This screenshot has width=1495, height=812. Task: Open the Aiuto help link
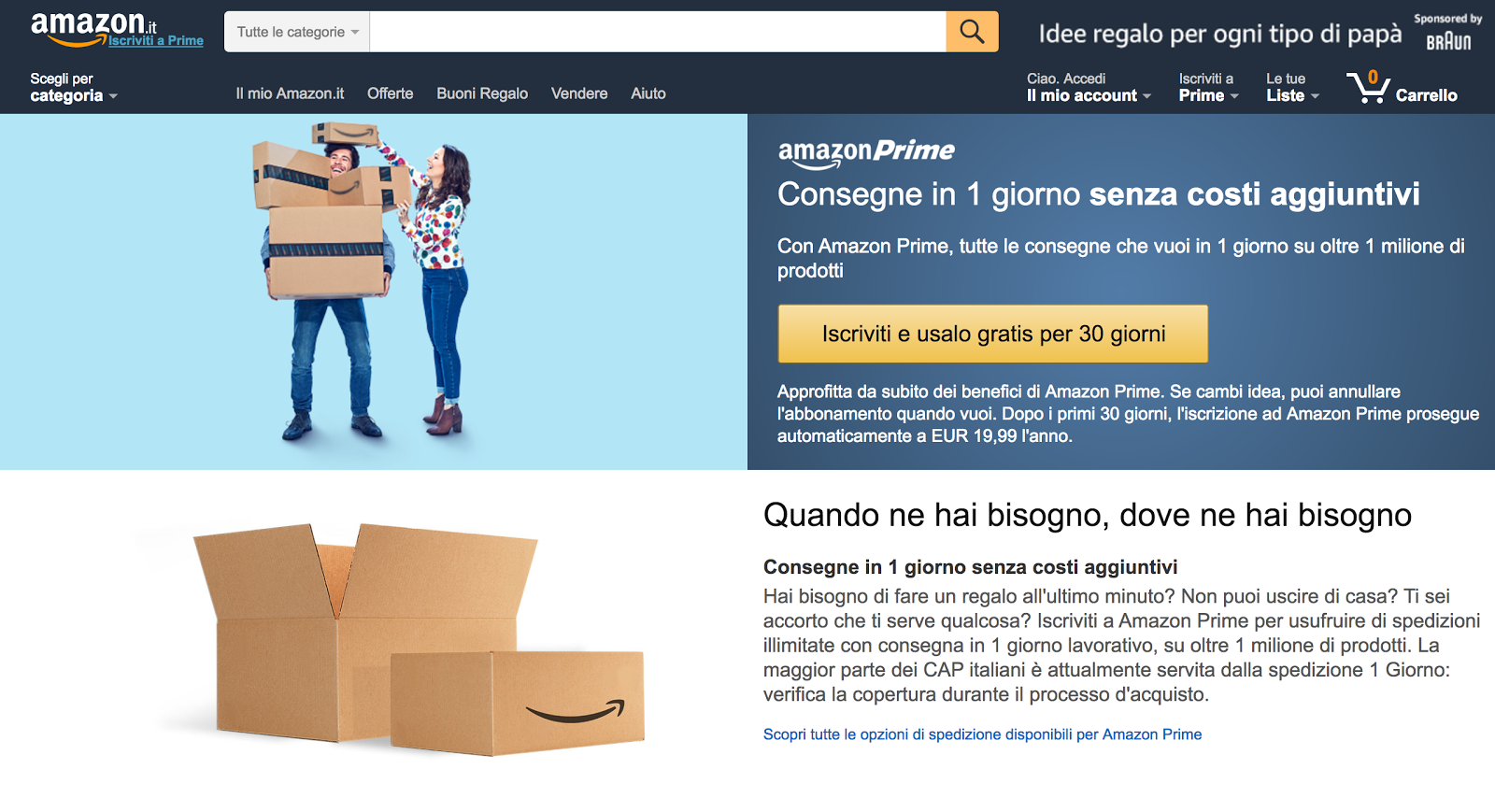[648, 93]
